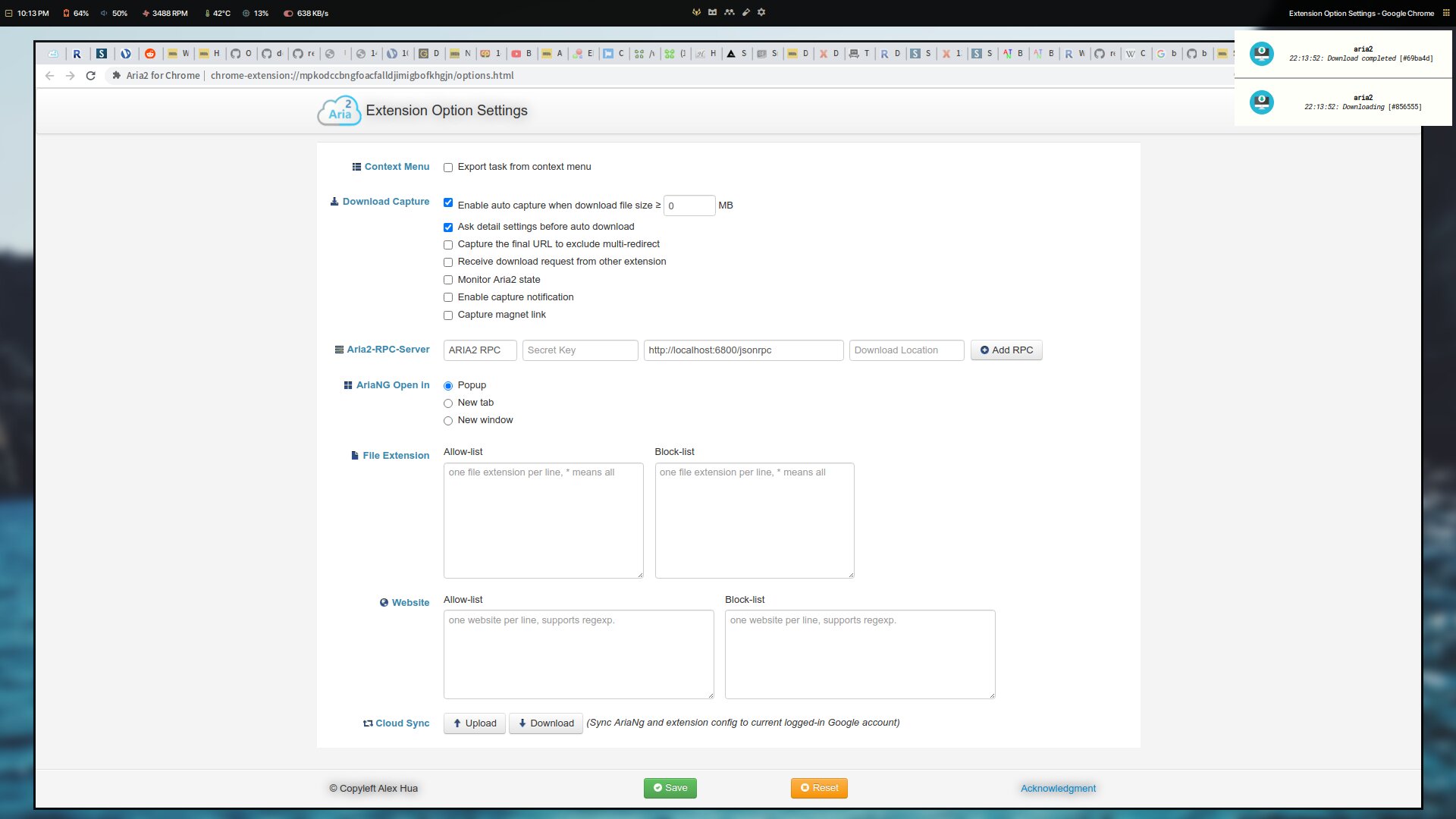Click the Upload cloud sync button
Image resolution: width=1456 pixels, height=819 pixels.
click(x=475, y=723)
